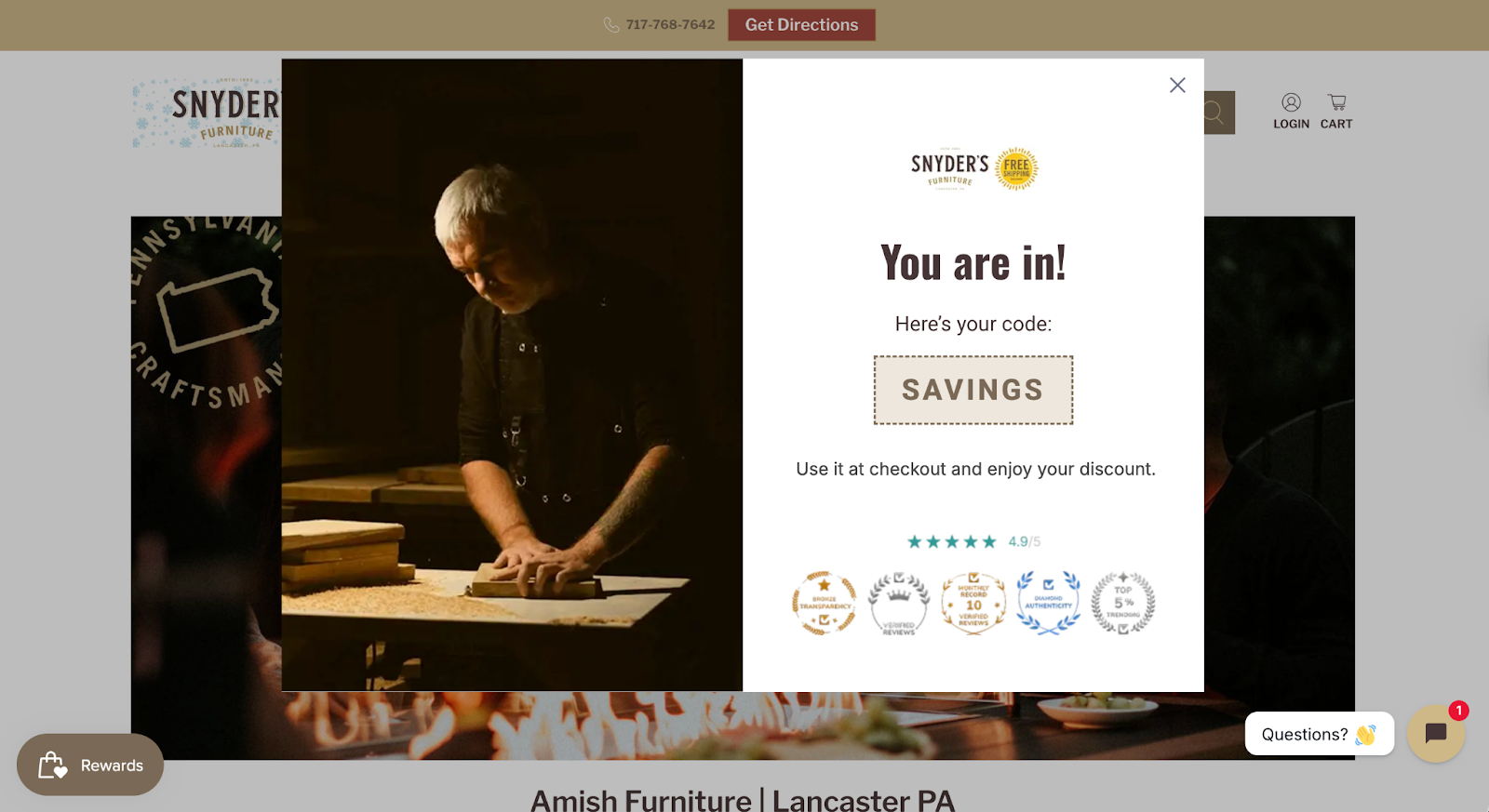Close the discount code popup
Image resolution: width=1489 pixels, height=812 pixels.
click(1177, 86)
